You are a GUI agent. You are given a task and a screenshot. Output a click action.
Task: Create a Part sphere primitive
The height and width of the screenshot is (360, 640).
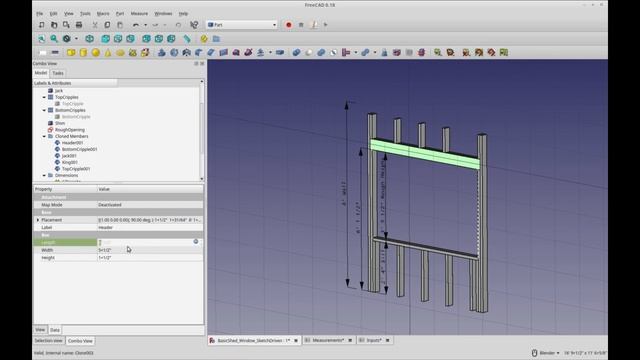(96, 53)
